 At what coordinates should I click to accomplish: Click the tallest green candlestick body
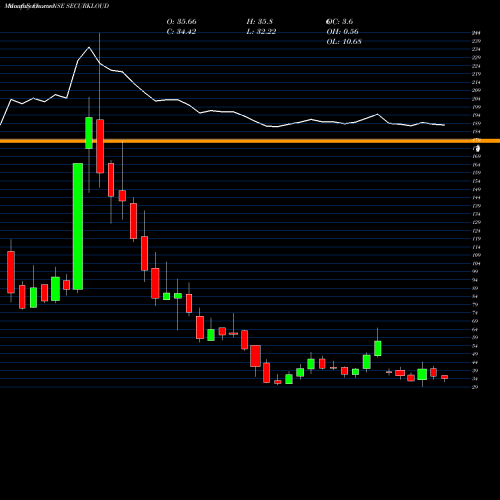(78, 226)
